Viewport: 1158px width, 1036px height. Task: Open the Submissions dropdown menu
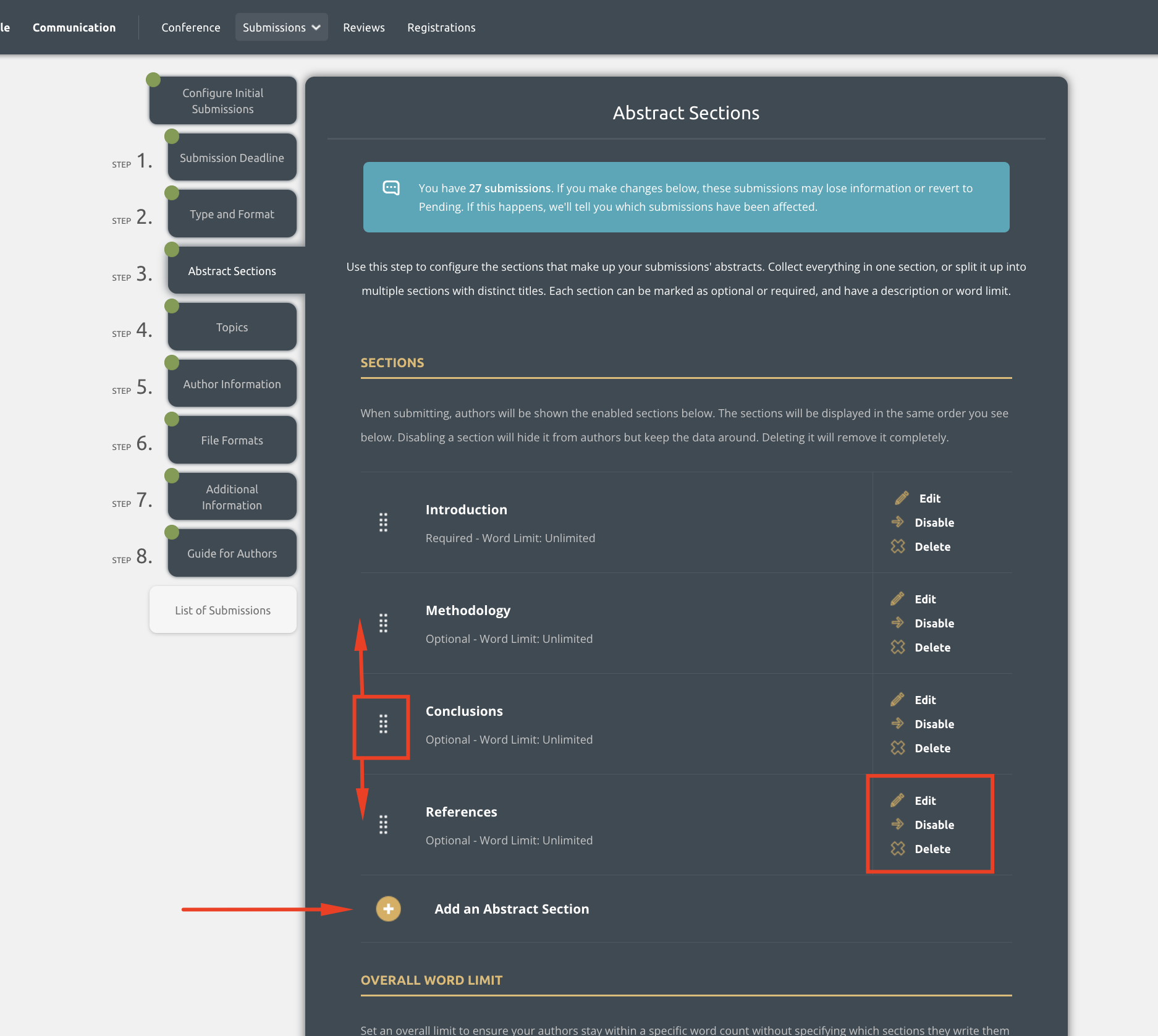point(281,28)
